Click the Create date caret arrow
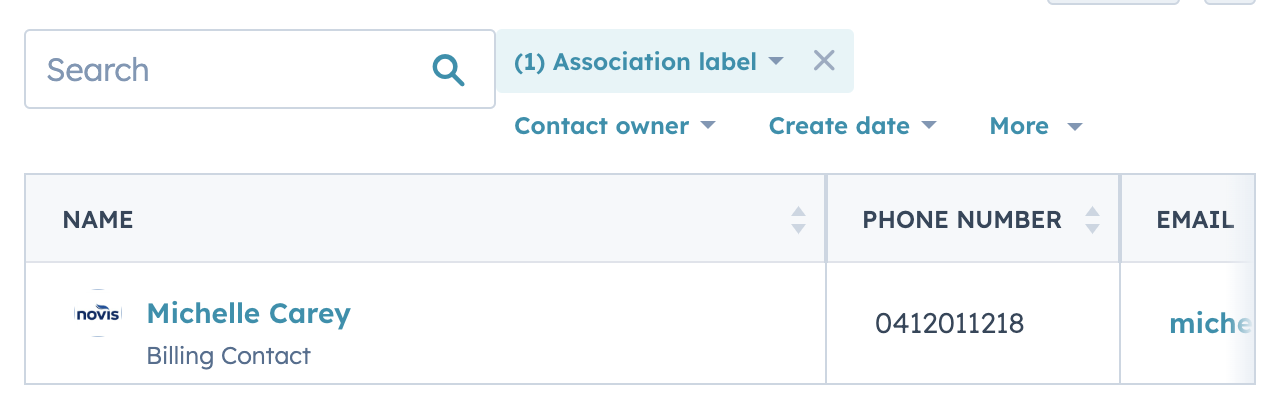 pos(928,126)
